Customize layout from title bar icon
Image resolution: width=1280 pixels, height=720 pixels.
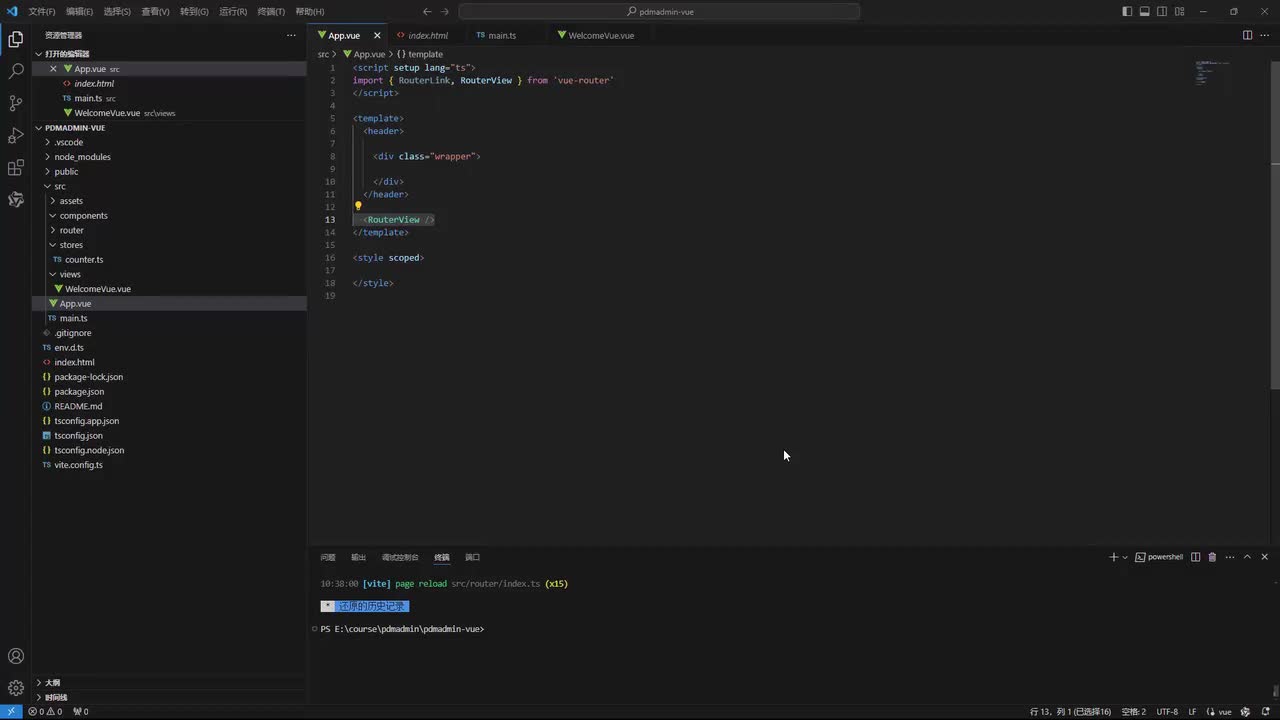1179,11
